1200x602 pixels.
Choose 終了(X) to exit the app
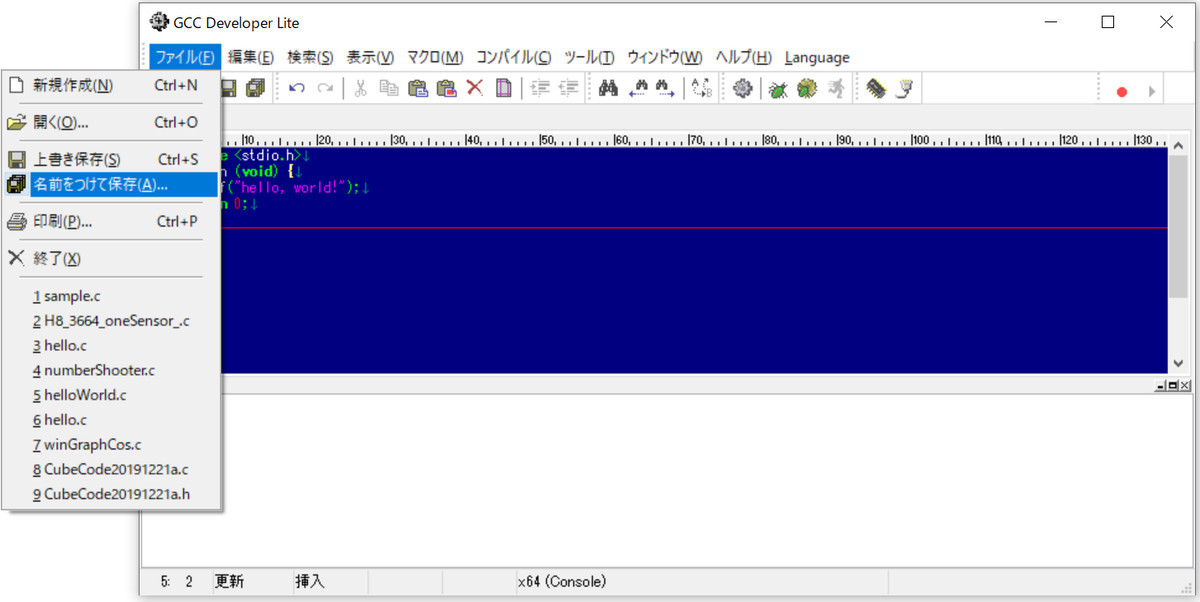coord(112,258)
